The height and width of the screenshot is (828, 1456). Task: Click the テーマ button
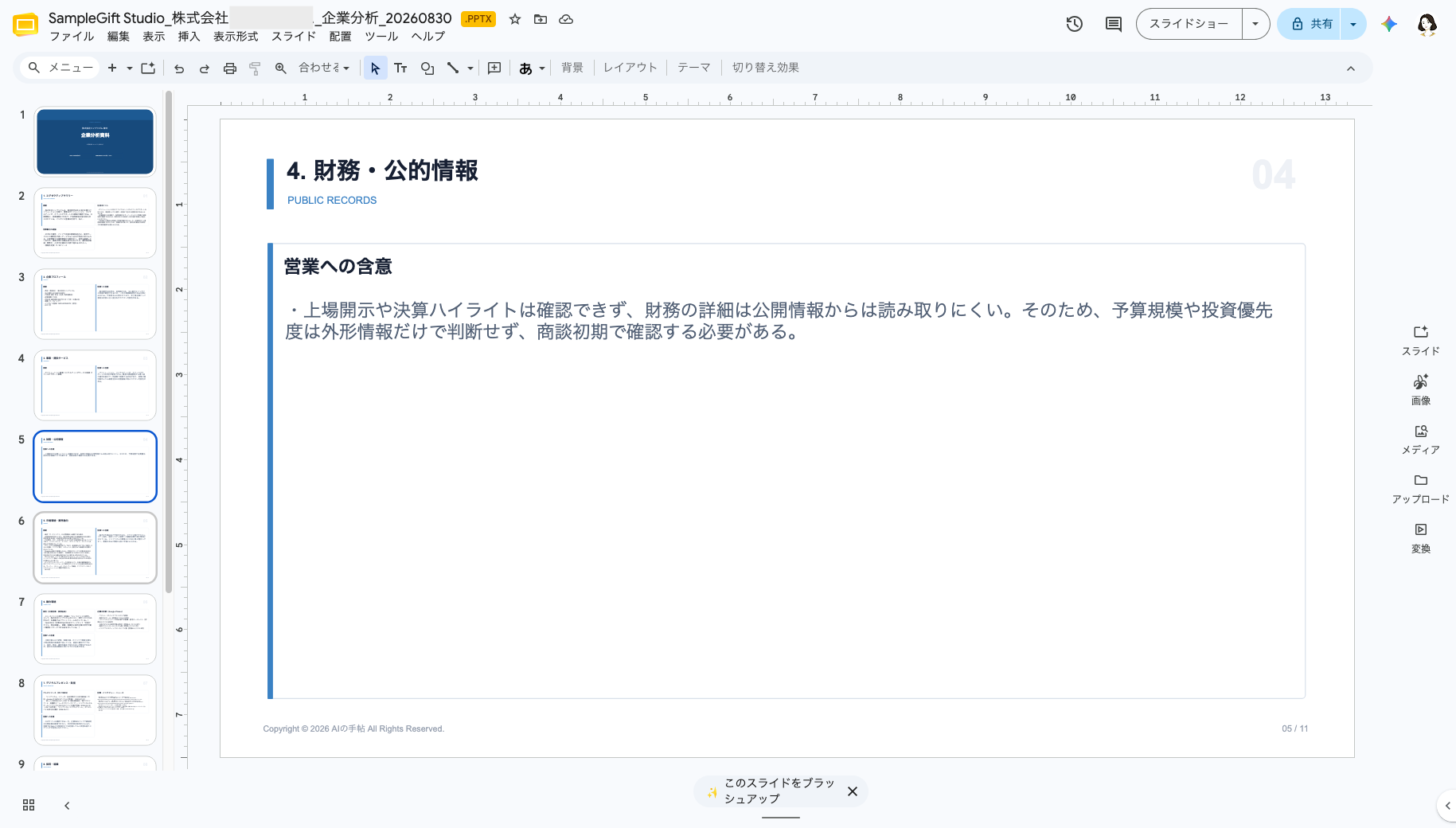(x=693, y=68)
